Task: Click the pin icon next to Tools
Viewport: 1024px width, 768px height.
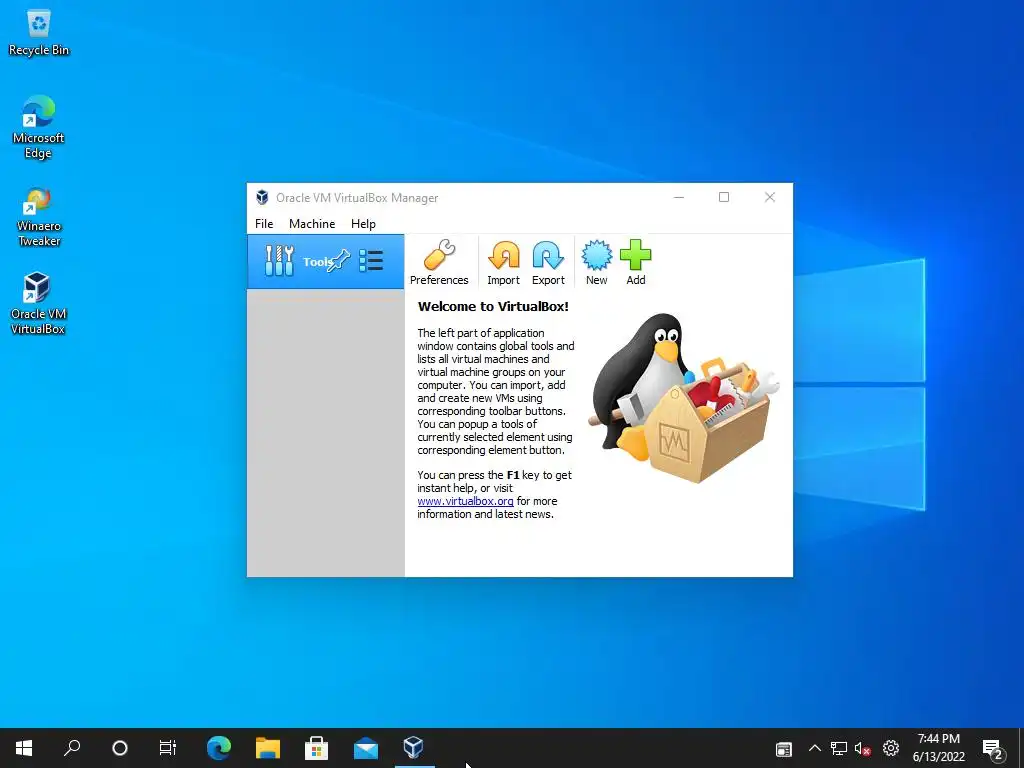Action: pos(339,261)
